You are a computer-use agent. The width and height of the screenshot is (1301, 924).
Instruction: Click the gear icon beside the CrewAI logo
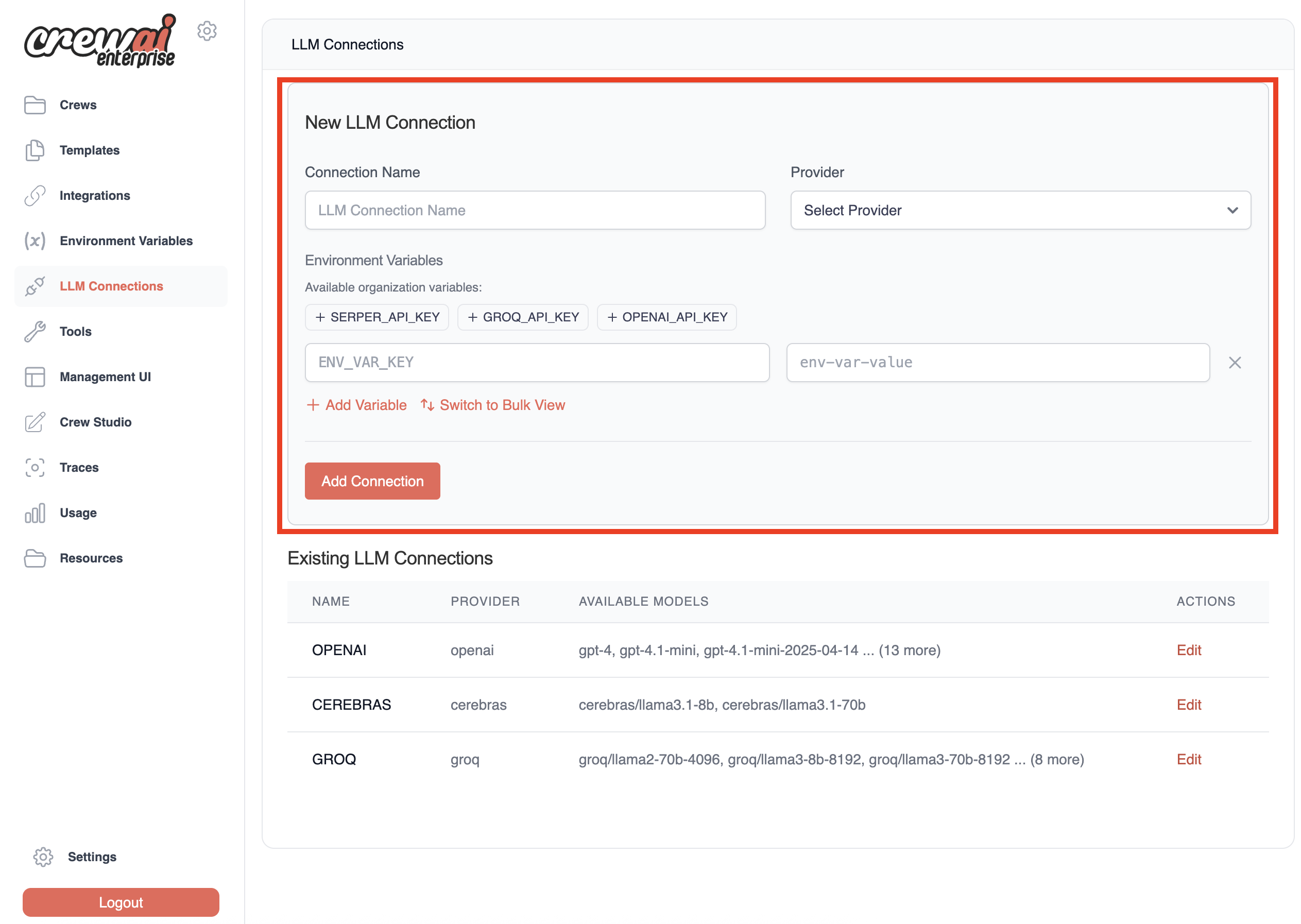[x=207, y=31]
